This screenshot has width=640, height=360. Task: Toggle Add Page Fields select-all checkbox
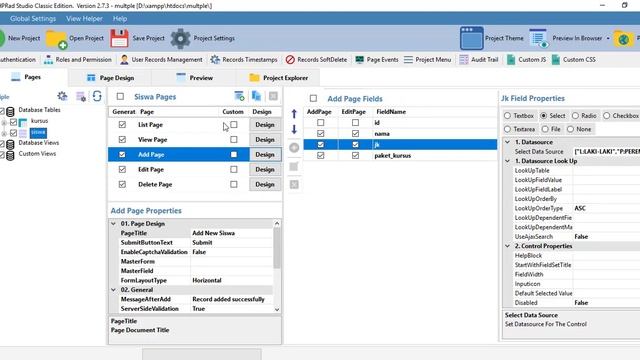point(313,98)
